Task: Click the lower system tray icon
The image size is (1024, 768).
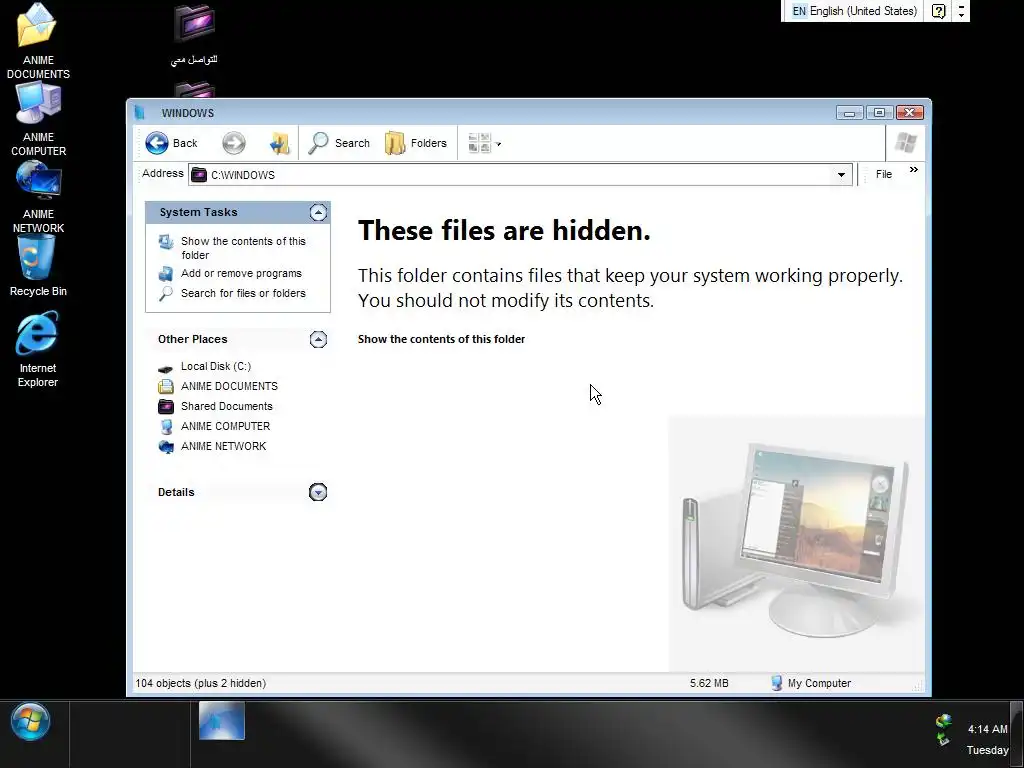Action: [x=943, y=739]
